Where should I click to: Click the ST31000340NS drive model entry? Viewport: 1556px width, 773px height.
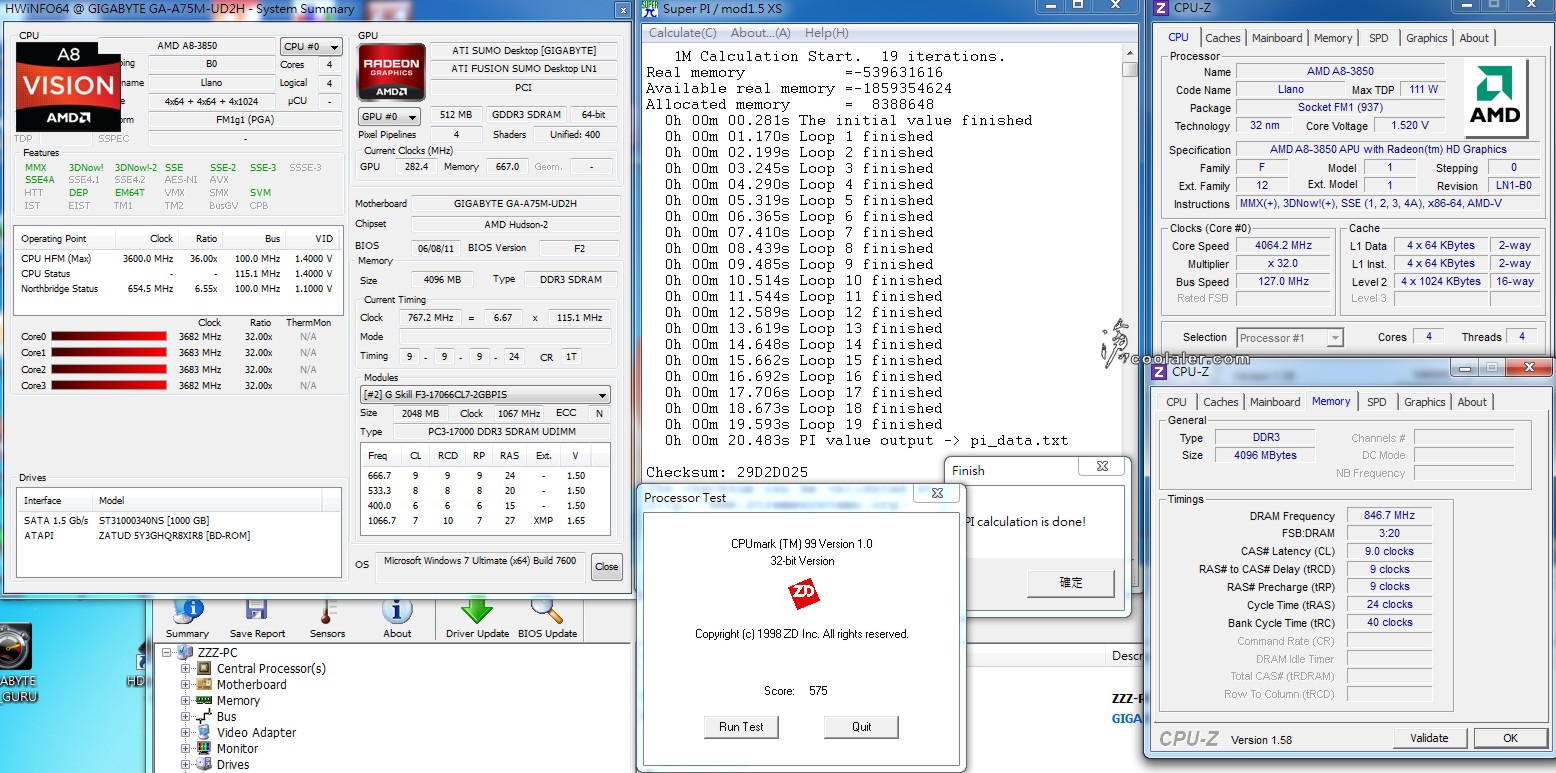coord(153,520)
